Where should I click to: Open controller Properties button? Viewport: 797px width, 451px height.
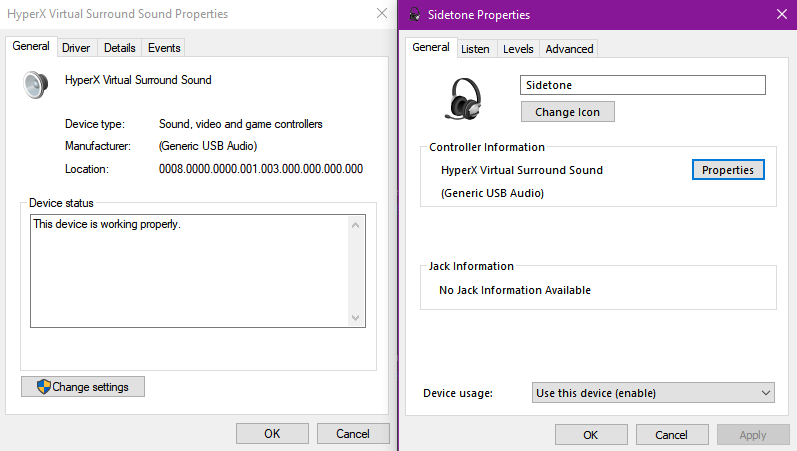pos(728,170)
